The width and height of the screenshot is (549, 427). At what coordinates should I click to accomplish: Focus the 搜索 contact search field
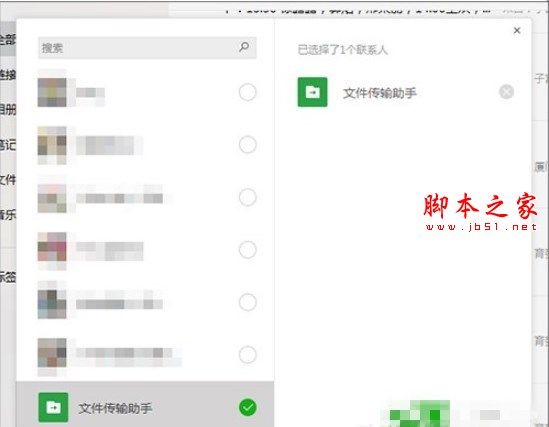(147, 48)
